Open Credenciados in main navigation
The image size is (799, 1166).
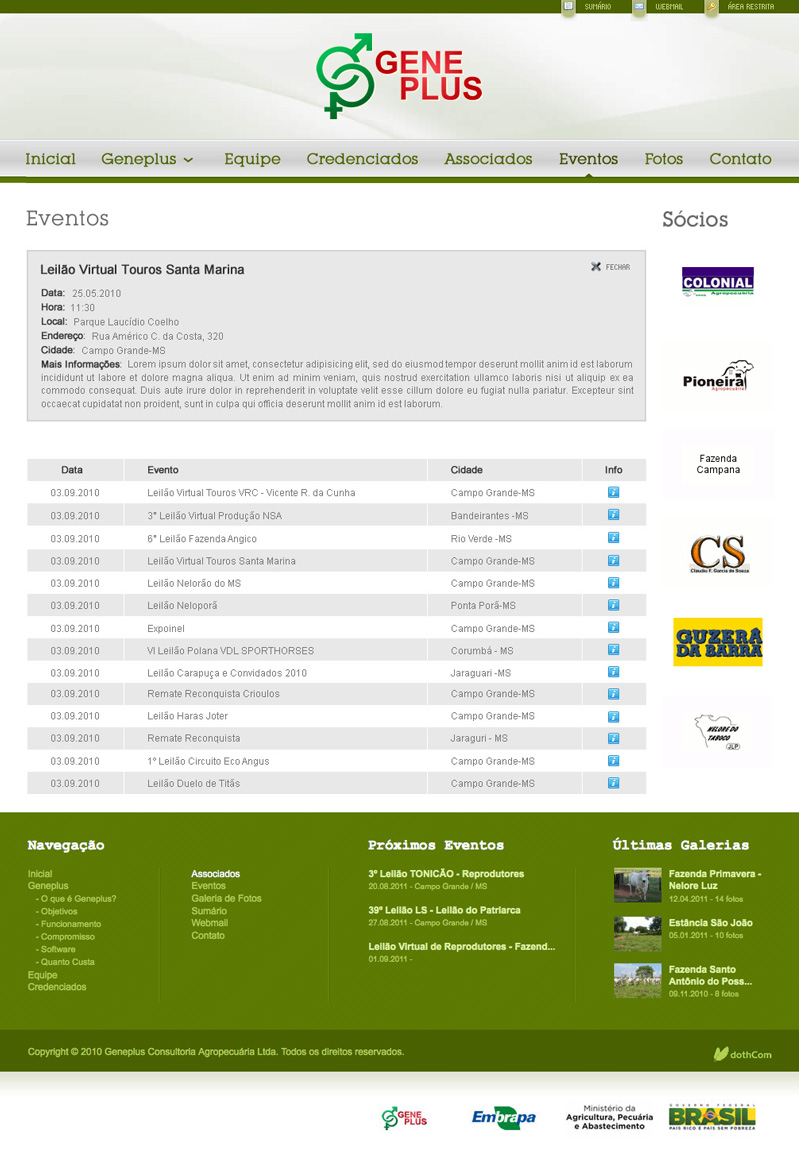click(362, 159)
